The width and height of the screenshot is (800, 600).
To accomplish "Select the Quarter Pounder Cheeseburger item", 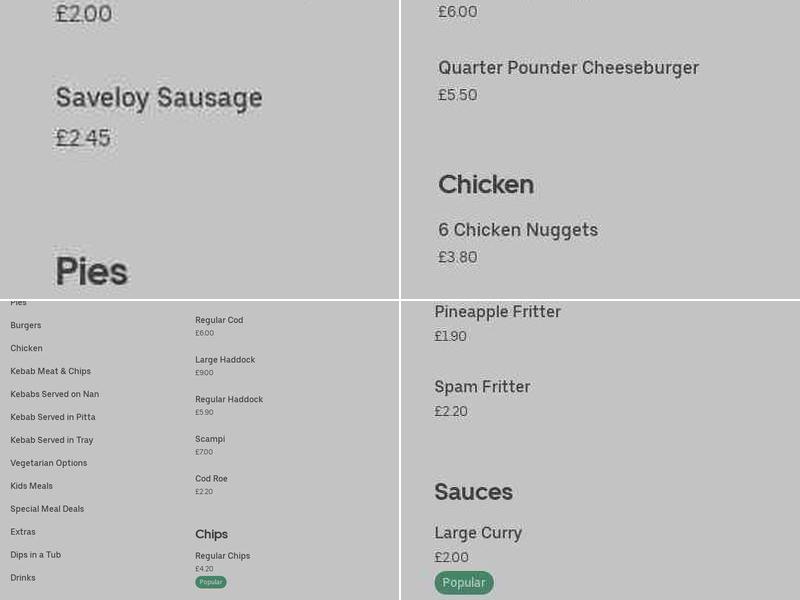I will 568,68.
